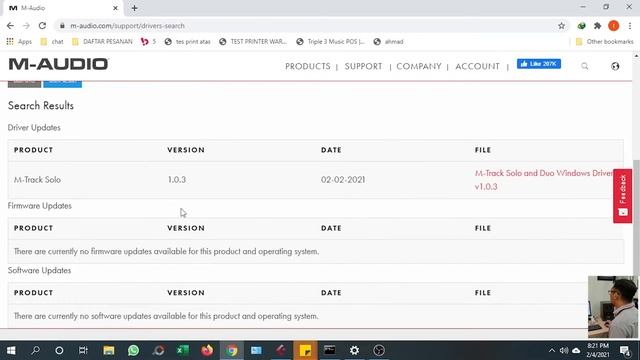Open OBS Studio from the taskbar
This screenshot has width=640, height=360.
379,350
